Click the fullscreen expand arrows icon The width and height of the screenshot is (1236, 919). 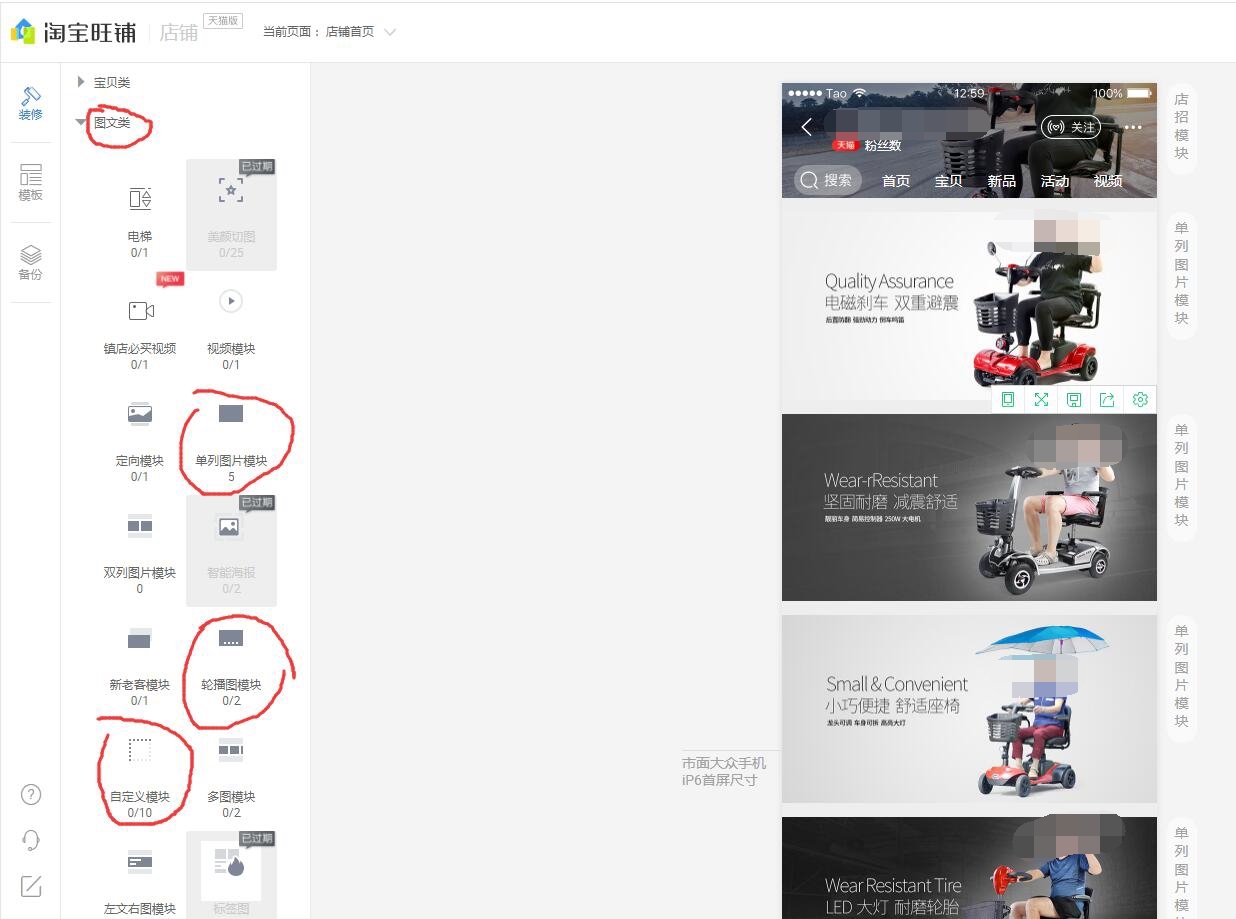[1041, 399]
